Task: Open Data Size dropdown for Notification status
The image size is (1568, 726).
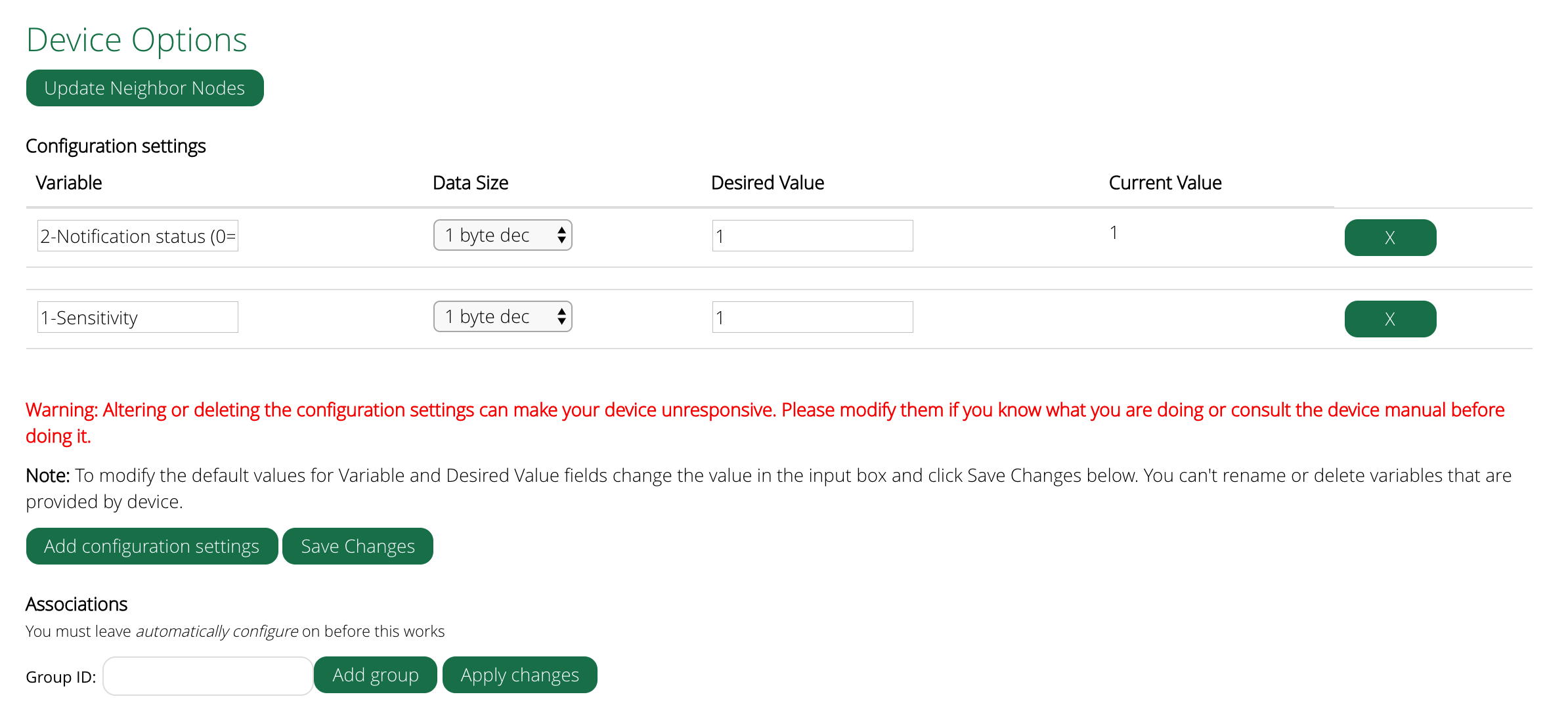Action: coord(502,235)
